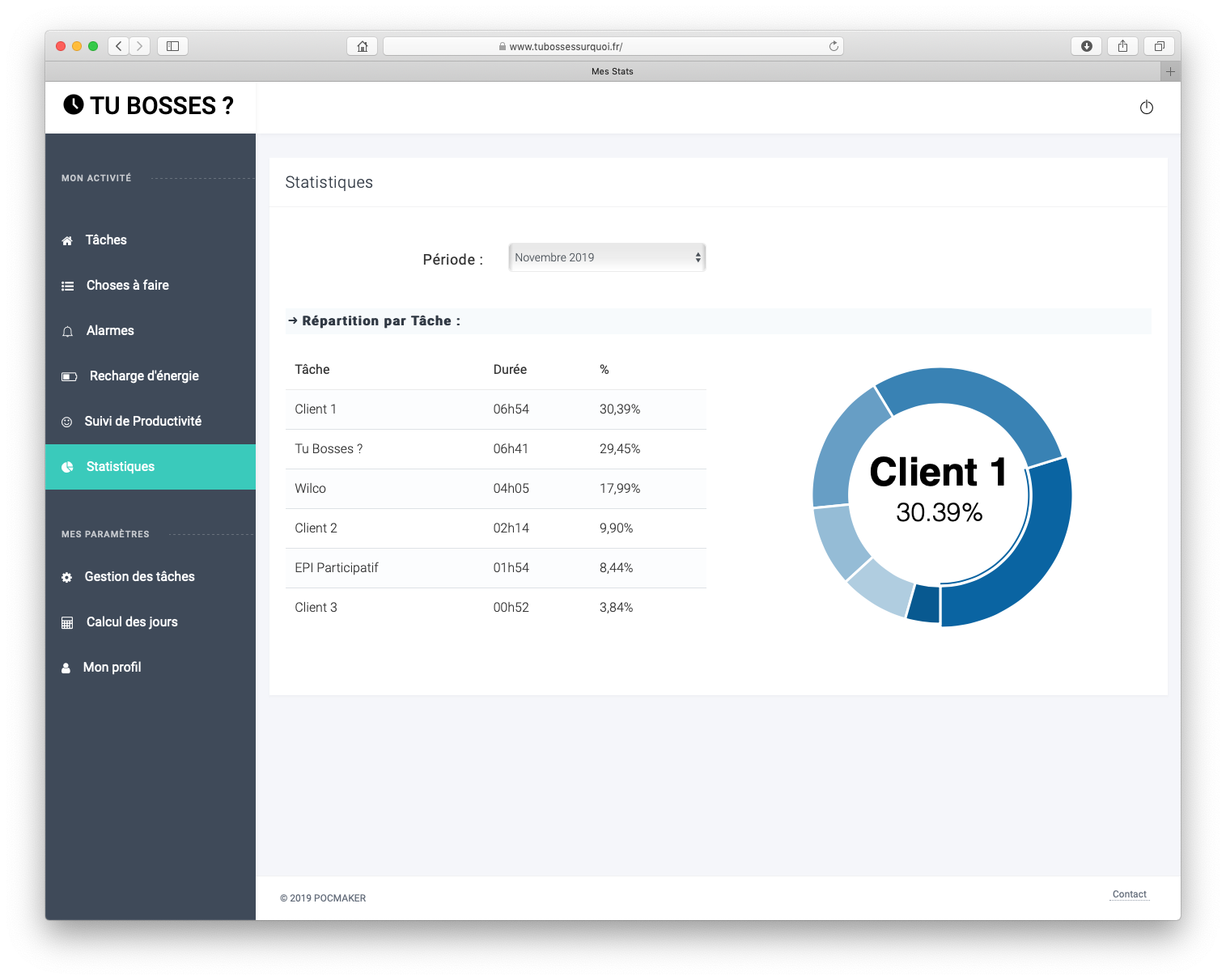This screenshot has width=1226, height=980.
Task: Click the TU BOSSES ? logo
Action: point(149,106)
